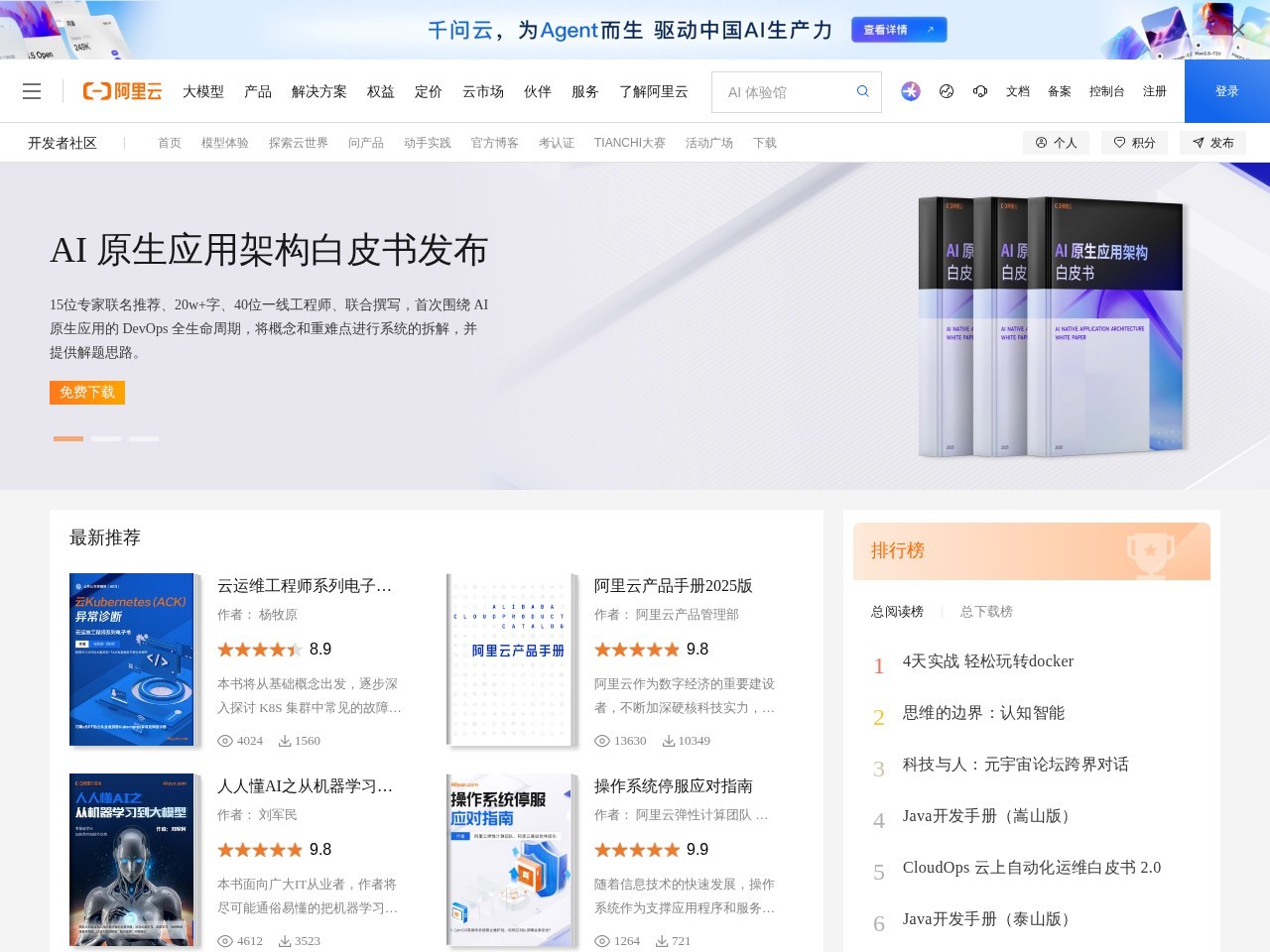Click 查看详情 on the top banner
The width and height of the screenshot is (1270, 952).
899,30
